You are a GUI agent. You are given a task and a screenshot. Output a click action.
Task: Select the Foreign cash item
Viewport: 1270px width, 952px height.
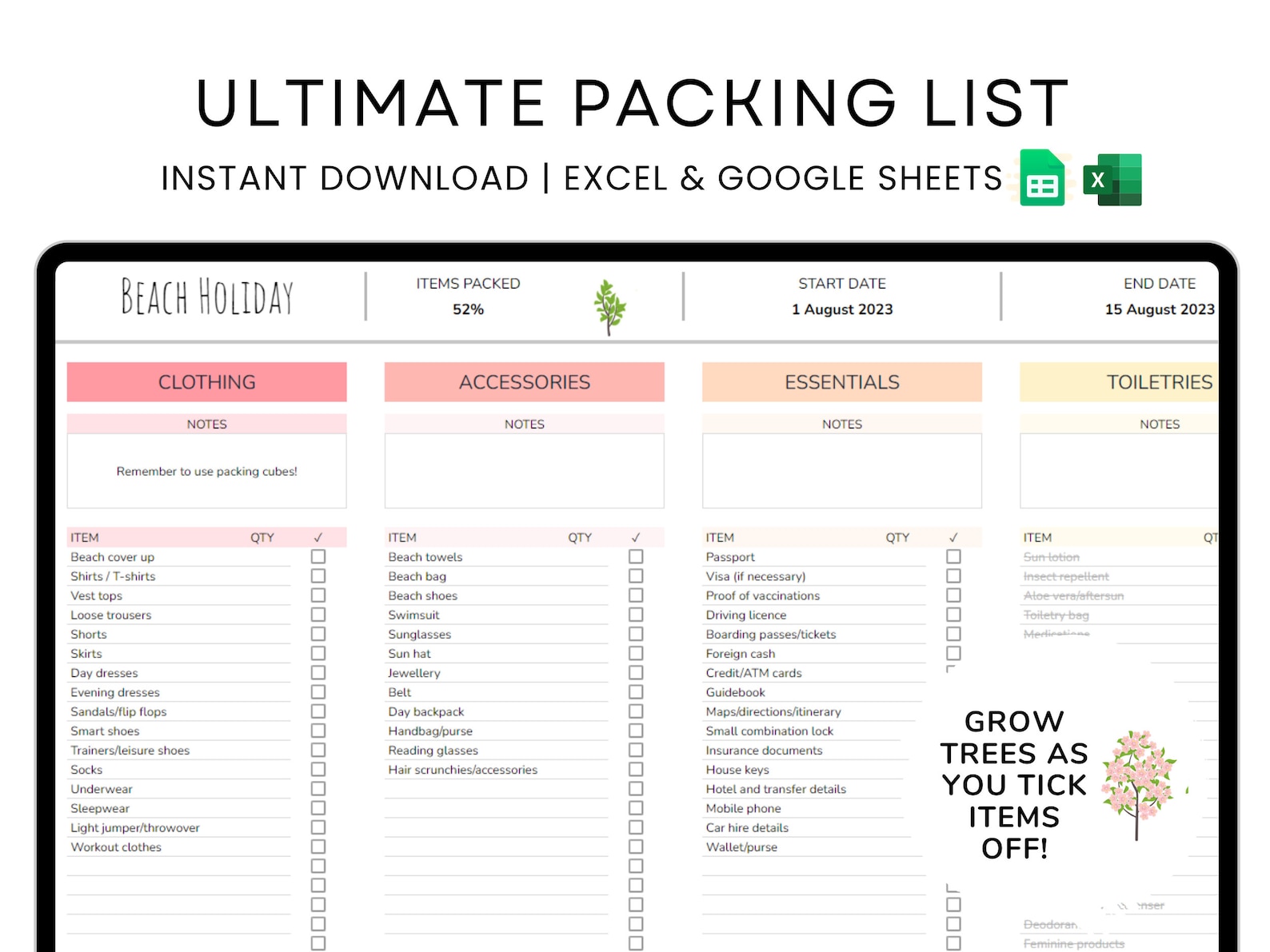740,654
